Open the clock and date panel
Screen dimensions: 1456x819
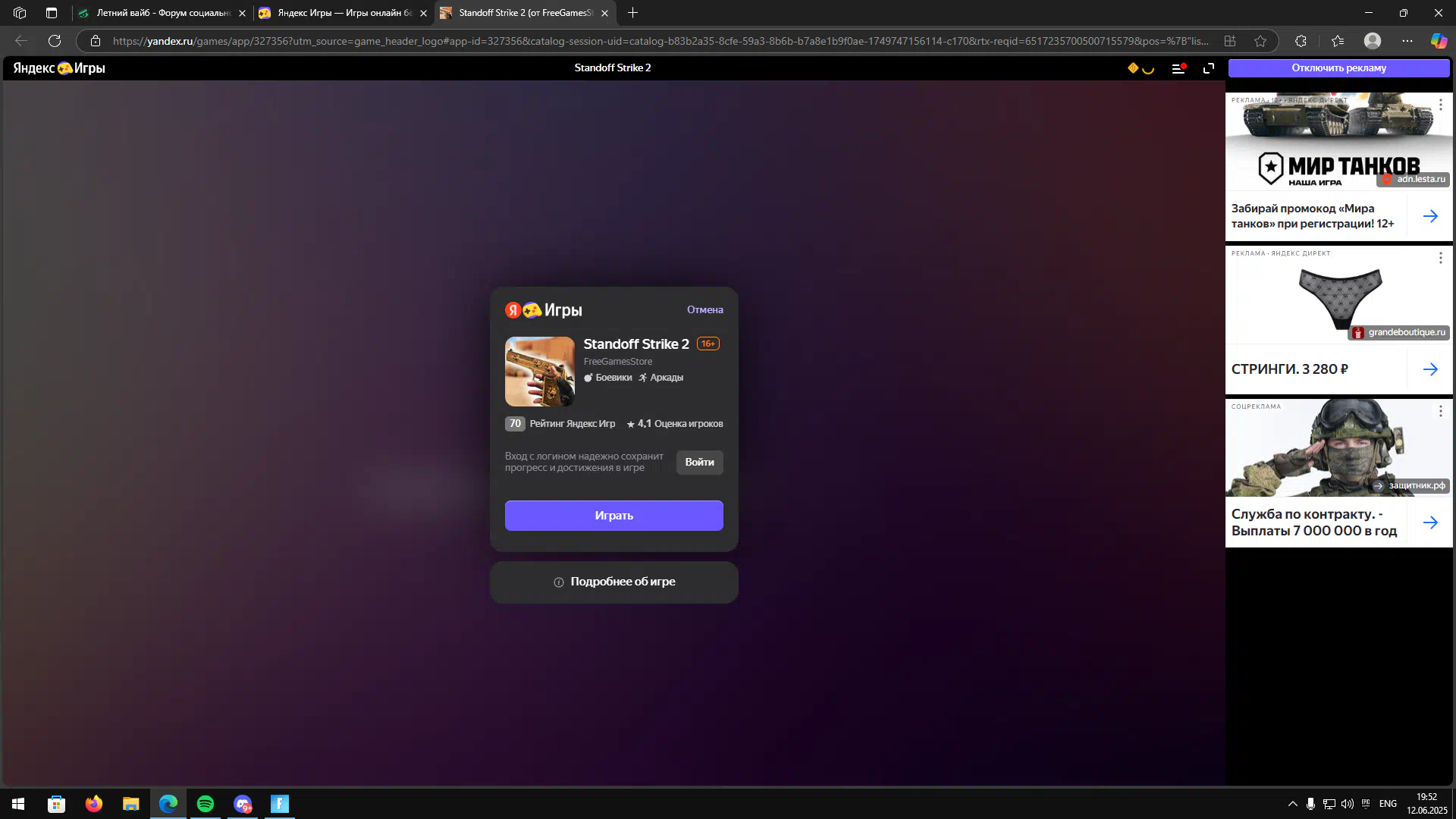(1426, 804)
